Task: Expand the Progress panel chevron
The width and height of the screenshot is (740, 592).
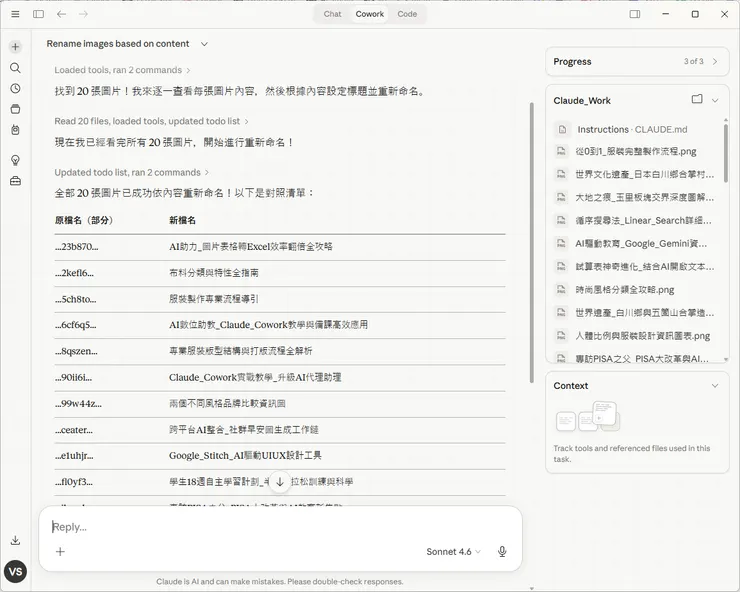Action: point(715,61)
